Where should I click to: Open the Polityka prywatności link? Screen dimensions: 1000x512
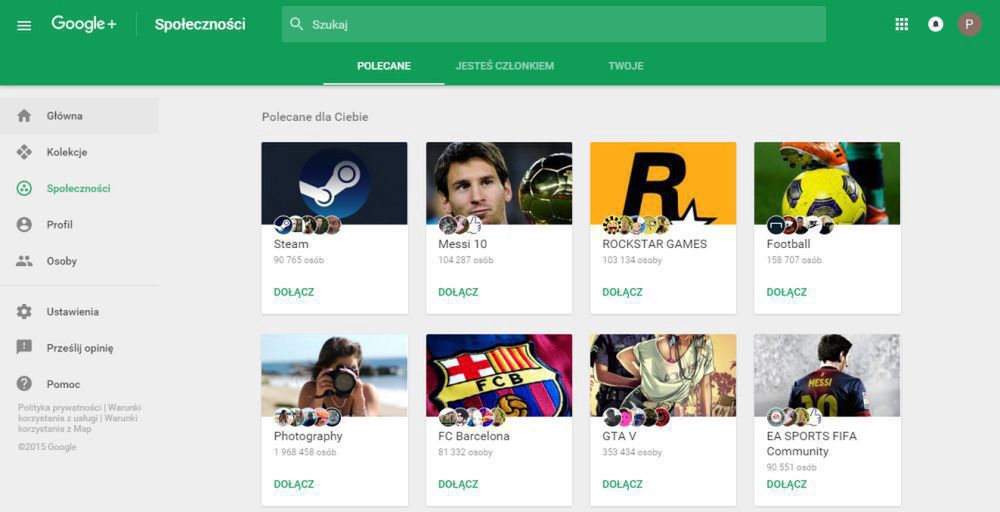pyautogui.click(x=60, y=407)
